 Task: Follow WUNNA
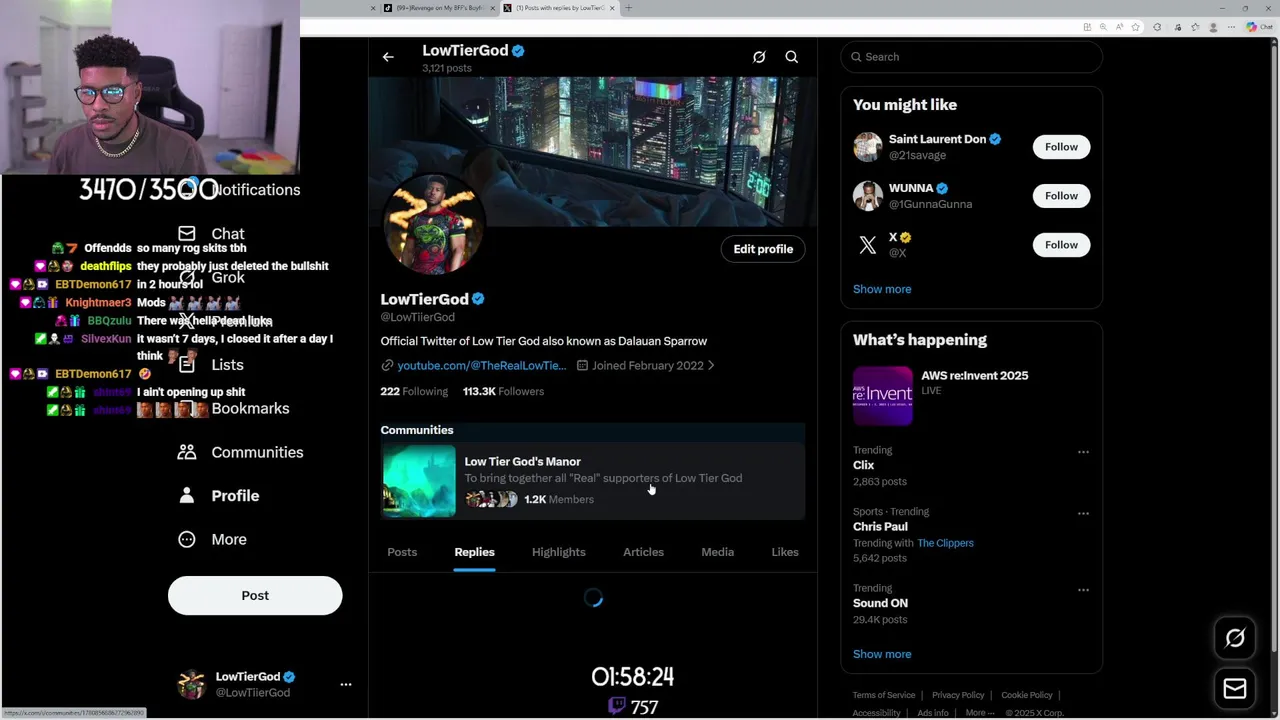(x=1061, y=196)
